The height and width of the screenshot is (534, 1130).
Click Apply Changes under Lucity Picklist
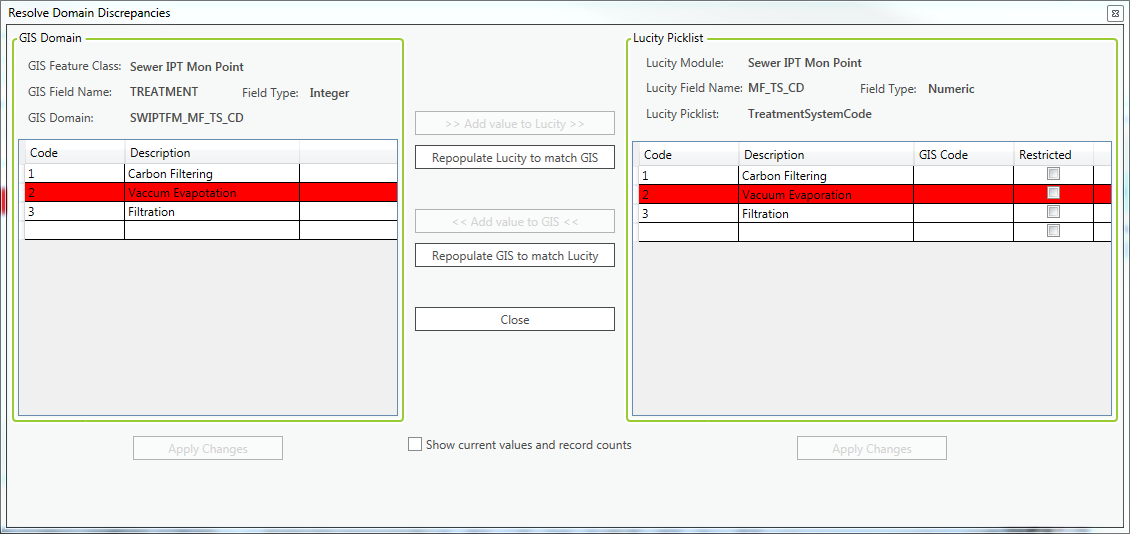click(x=871, y=448)
